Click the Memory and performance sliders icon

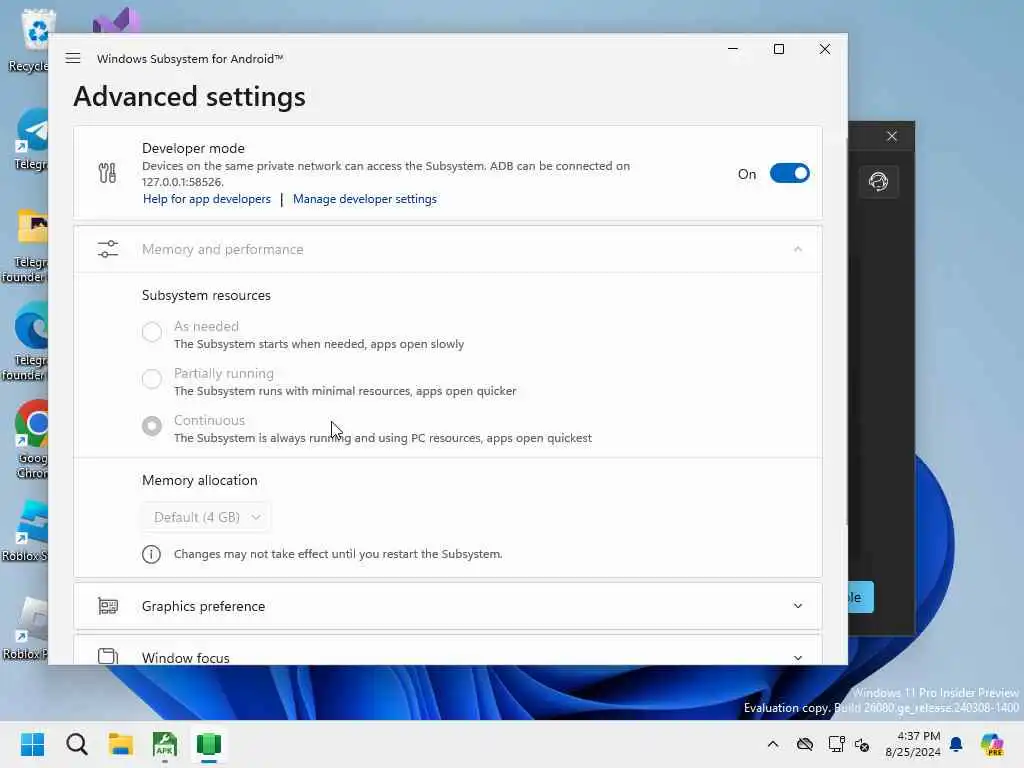click(x=108, y=249)
